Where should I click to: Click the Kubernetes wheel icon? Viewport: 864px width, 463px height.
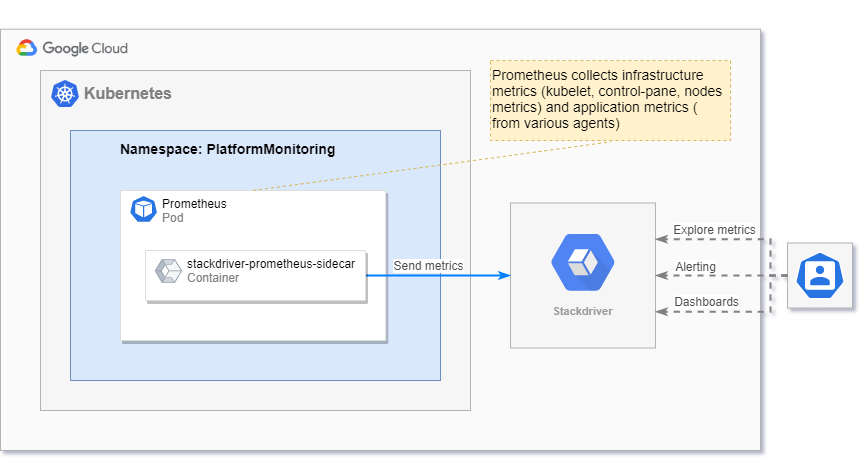click(x=64, y=94)
